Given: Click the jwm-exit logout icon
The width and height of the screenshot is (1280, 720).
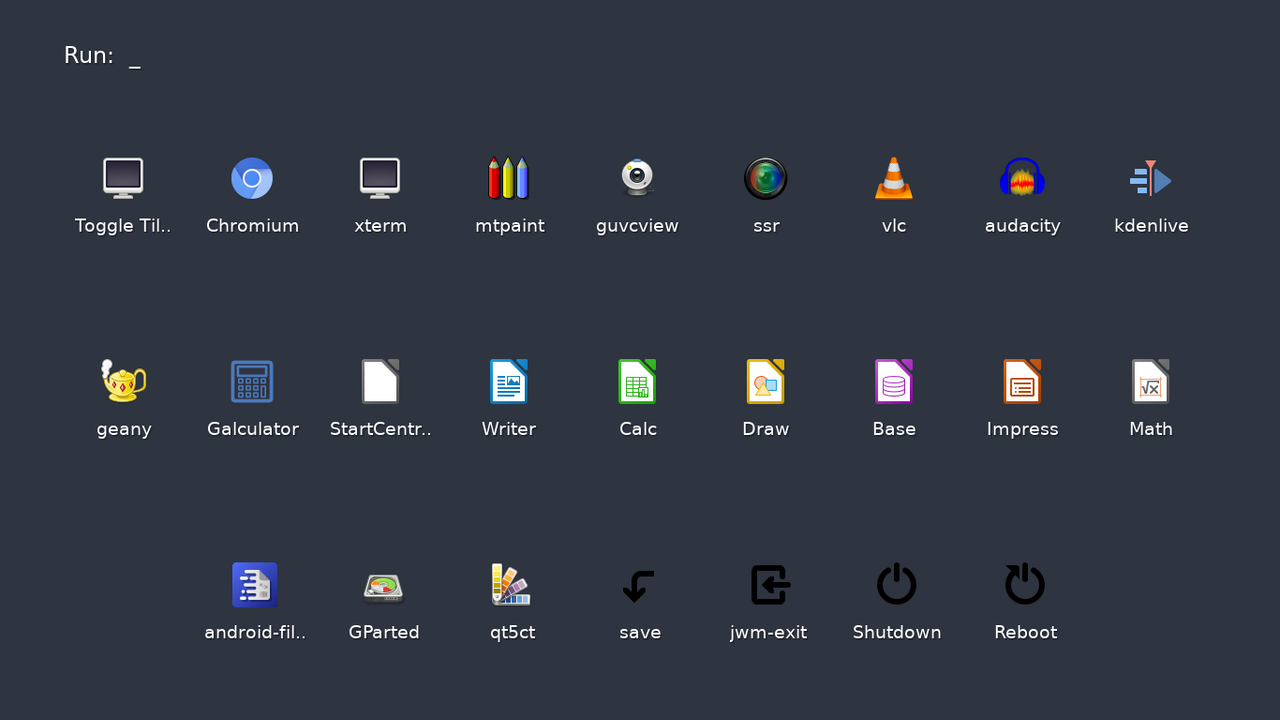Looking at the screenshot, I should [769, 585].
